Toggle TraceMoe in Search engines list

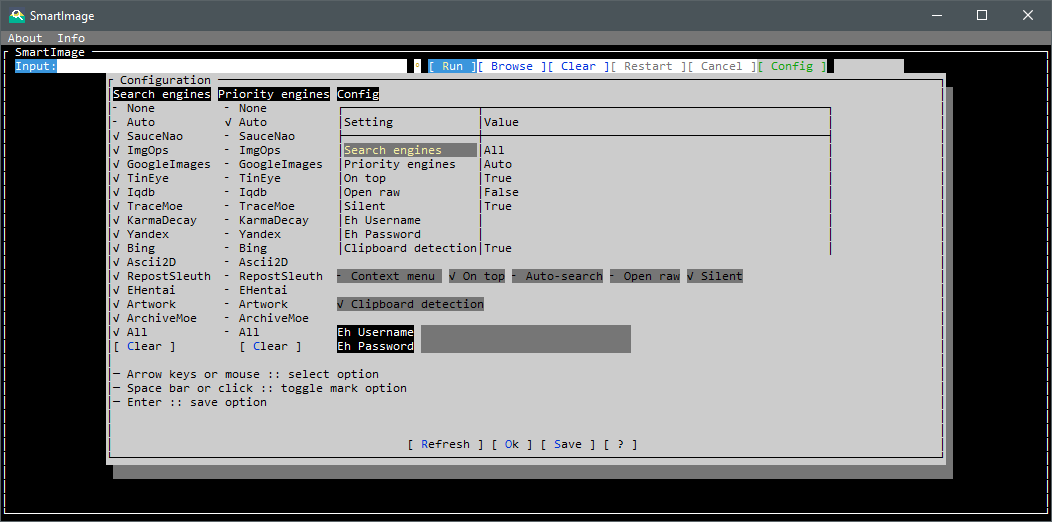[x=148, y=206]
